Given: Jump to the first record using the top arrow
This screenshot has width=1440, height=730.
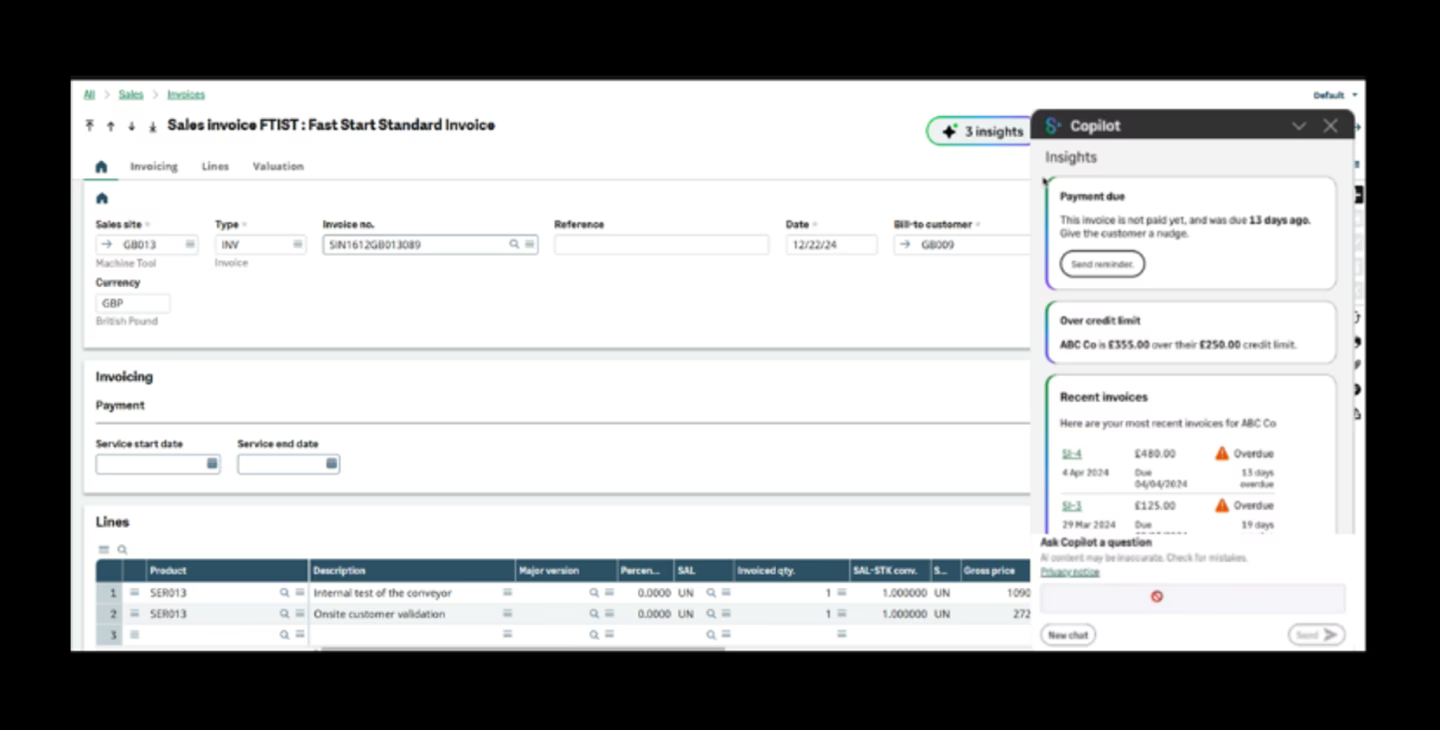Looking at the screenshot, I should click(89, 125).
